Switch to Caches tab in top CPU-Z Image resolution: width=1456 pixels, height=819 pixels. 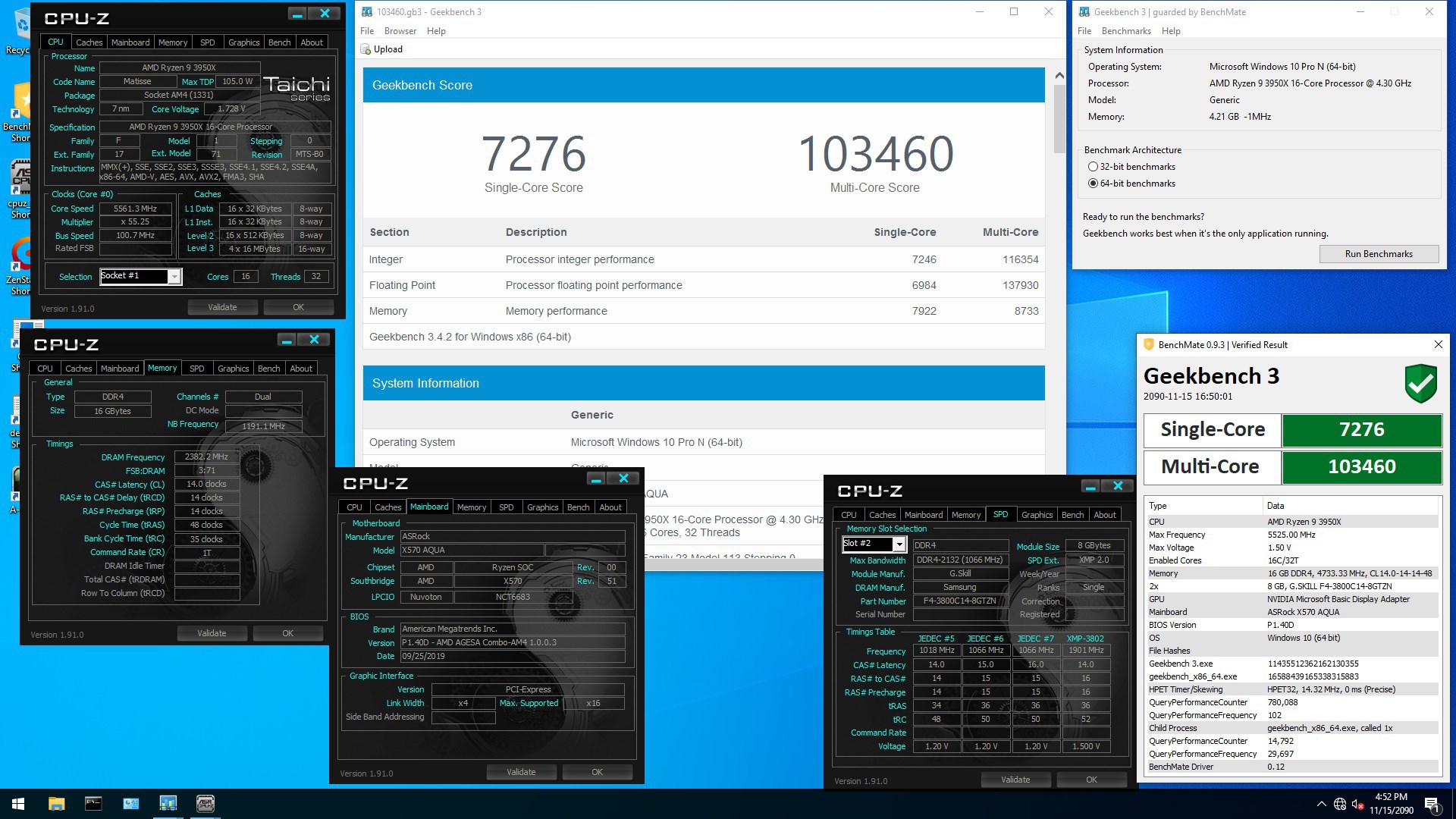click(89, 42)
